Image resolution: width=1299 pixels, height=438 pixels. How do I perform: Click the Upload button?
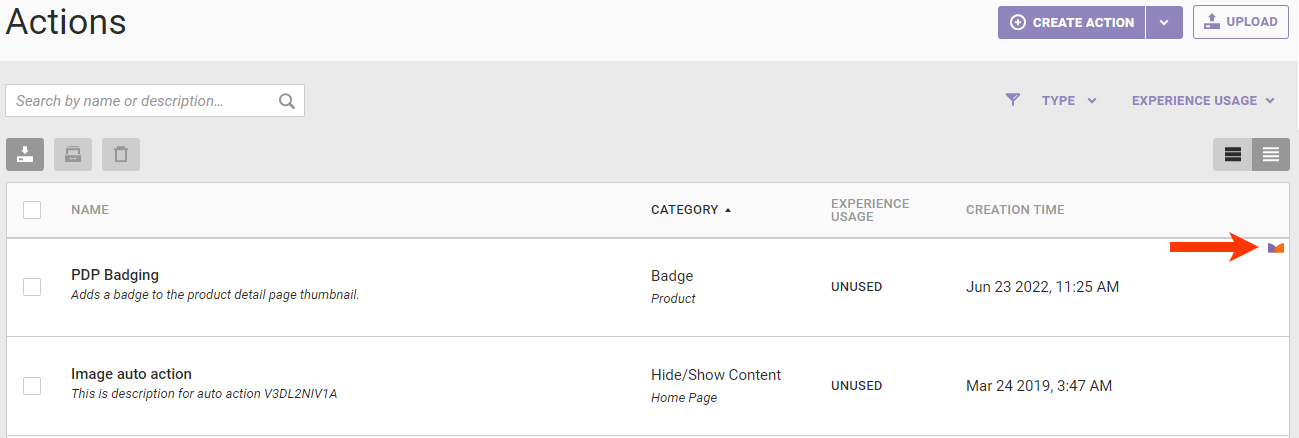tap(1240, 22)
